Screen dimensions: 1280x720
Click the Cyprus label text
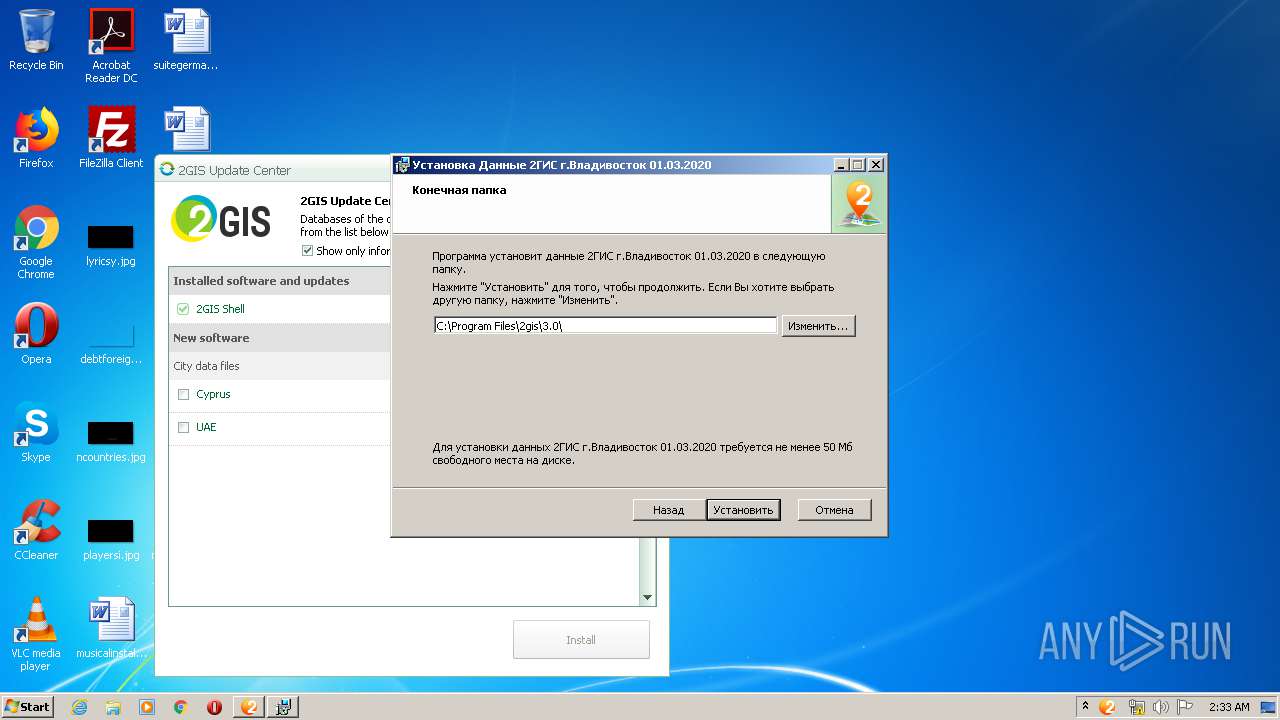coord(213,394)
